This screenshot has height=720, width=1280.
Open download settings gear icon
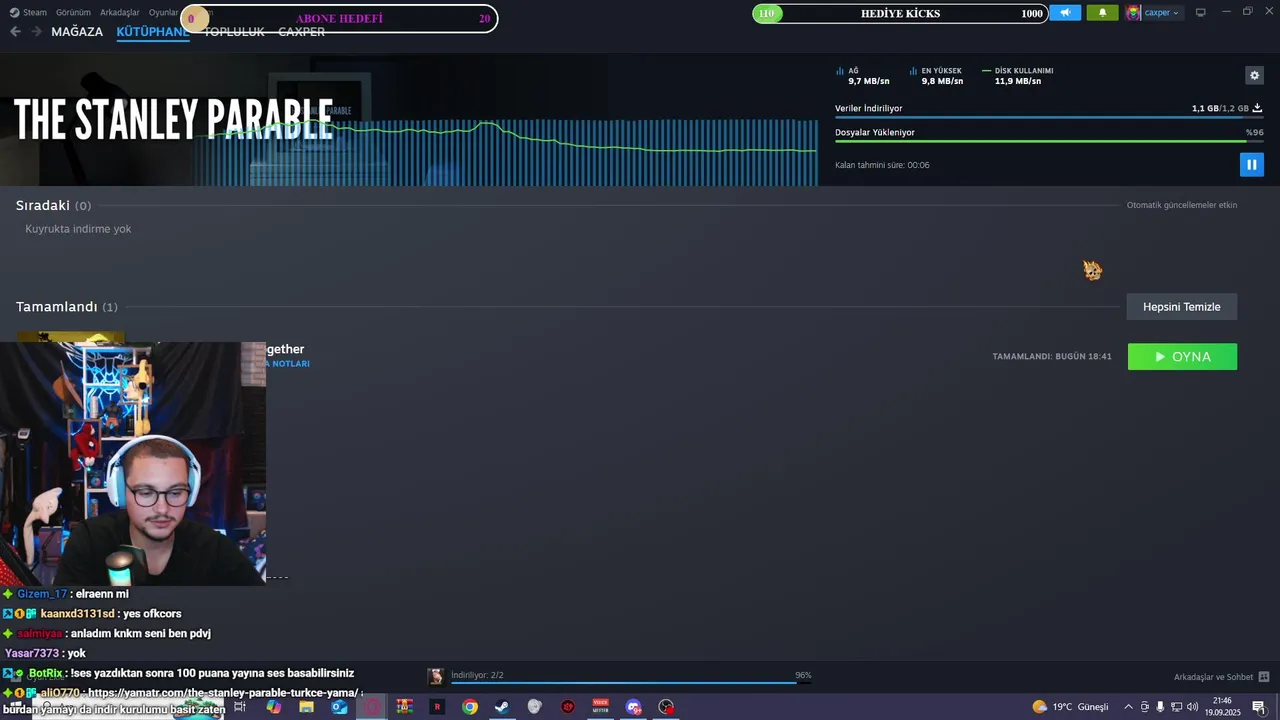point(1254,75)
